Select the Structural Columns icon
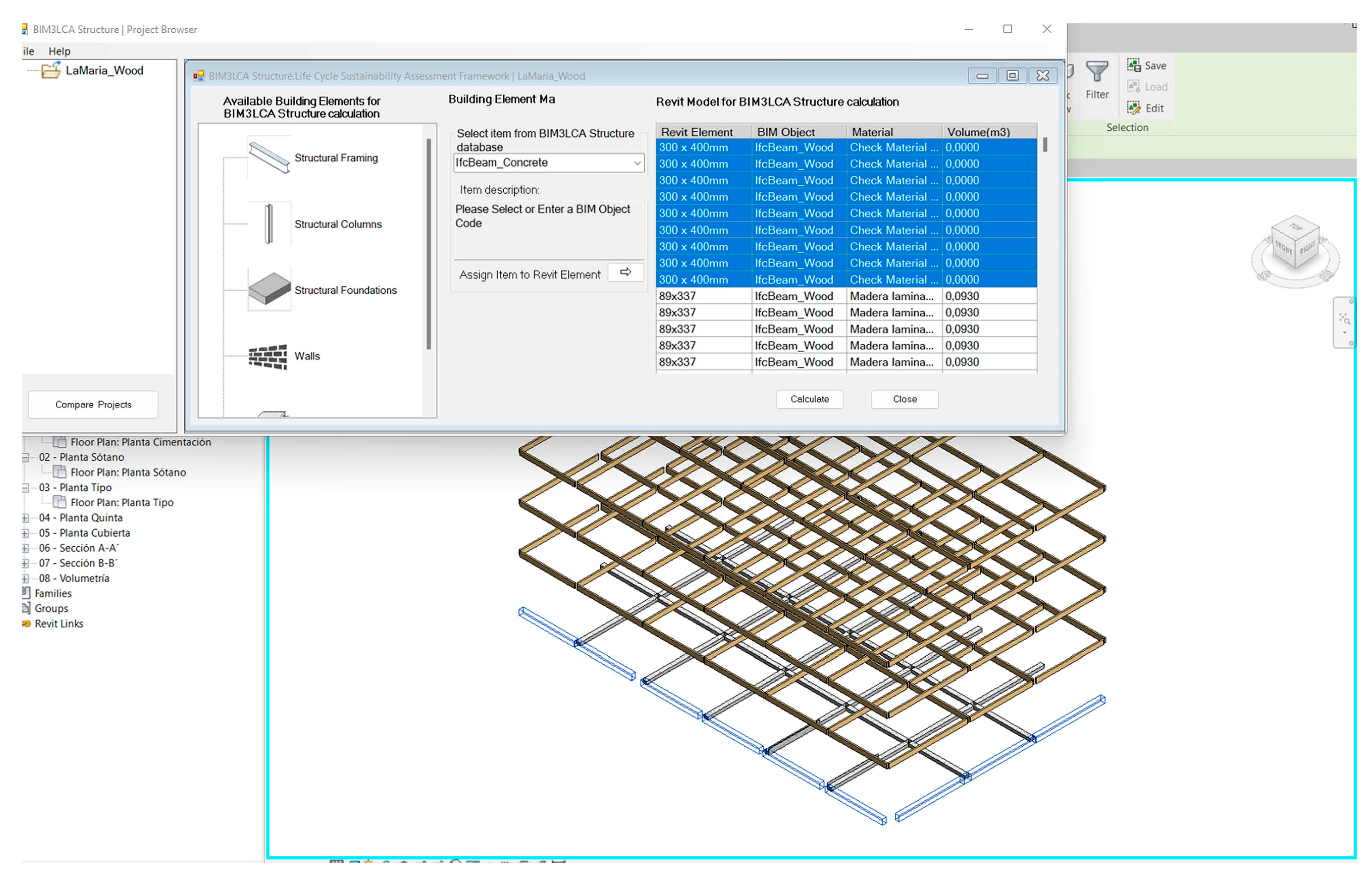 coord(269,224)
